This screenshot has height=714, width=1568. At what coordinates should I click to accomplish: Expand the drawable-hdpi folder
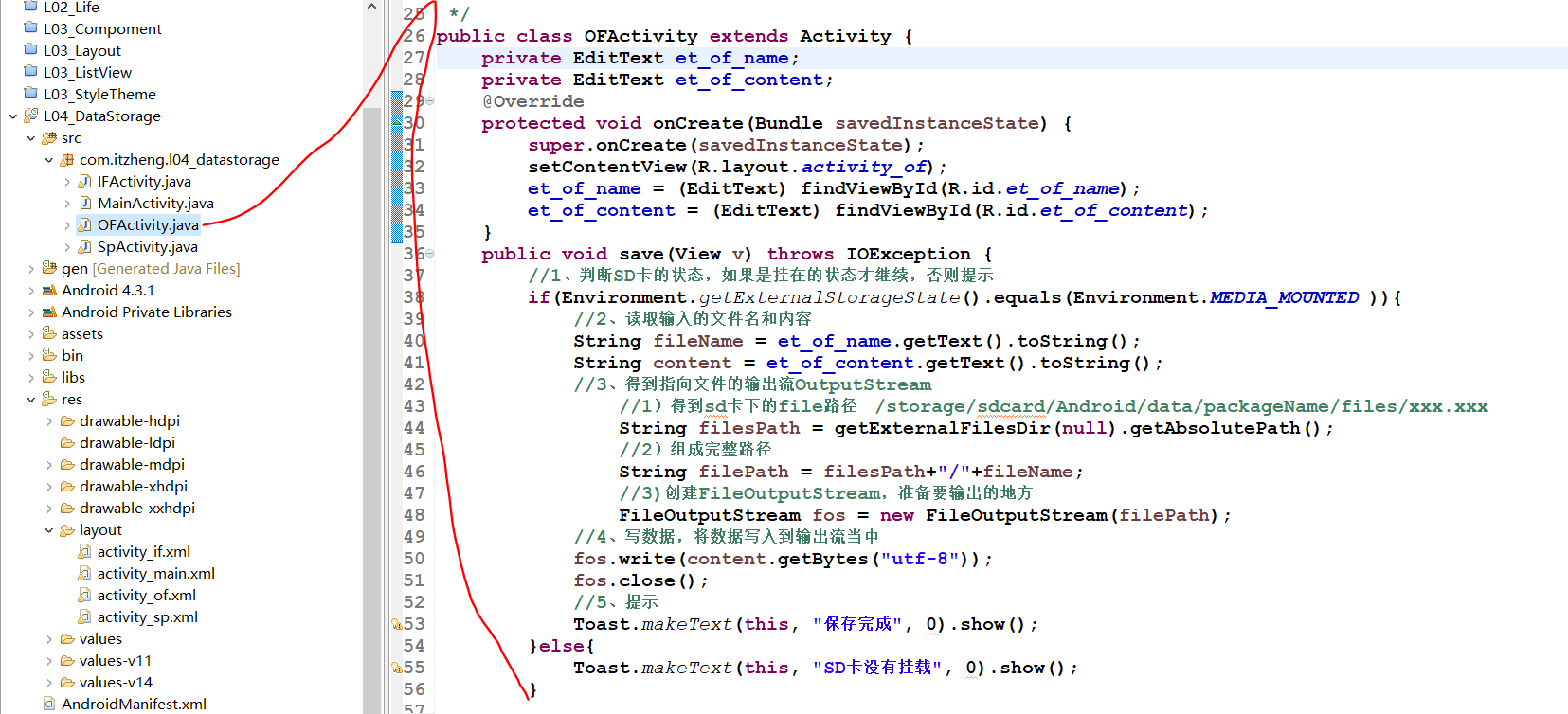click(49, 421)
